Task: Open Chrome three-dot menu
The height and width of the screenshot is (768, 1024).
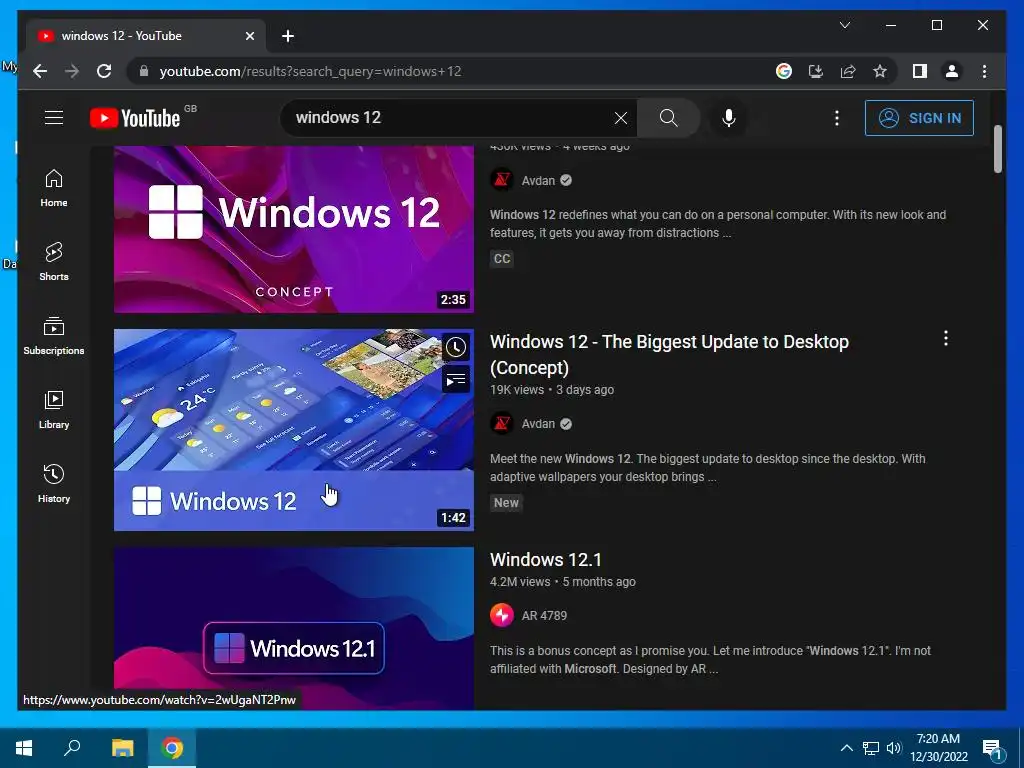Action: pyautogui.click(x=984, y=71)
